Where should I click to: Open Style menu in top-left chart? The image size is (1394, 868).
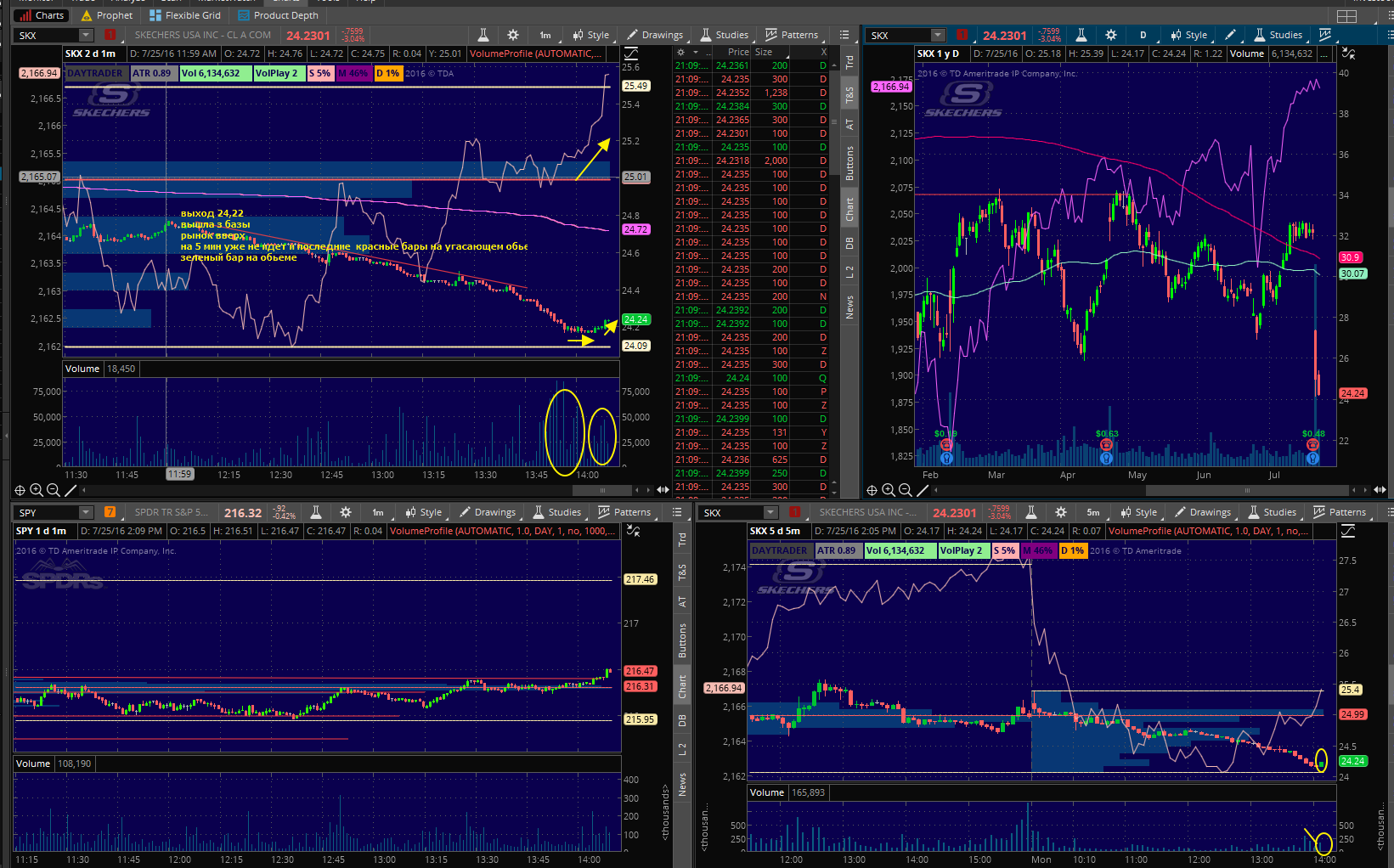[x=590, y=35]
